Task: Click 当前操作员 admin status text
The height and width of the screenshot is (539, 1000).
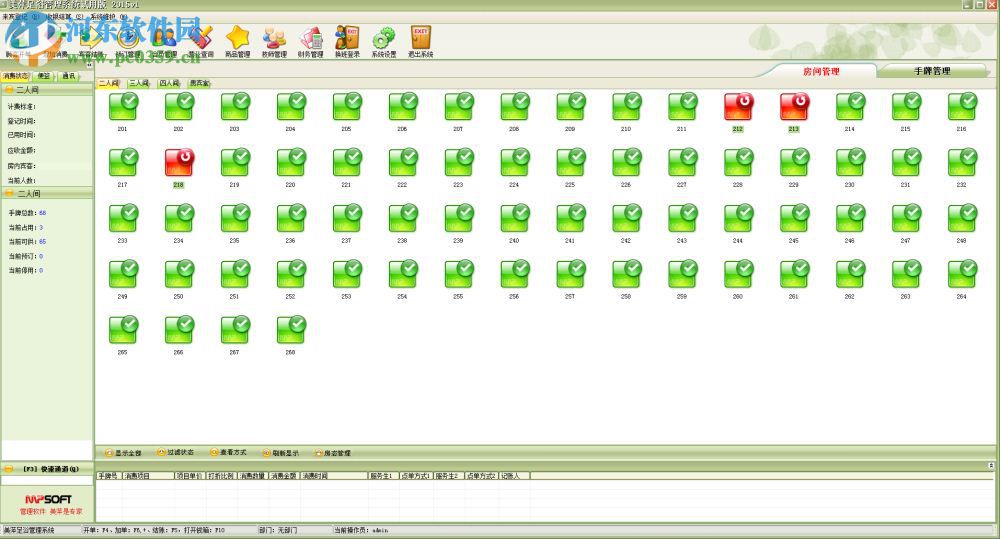Action: point(362,530)
